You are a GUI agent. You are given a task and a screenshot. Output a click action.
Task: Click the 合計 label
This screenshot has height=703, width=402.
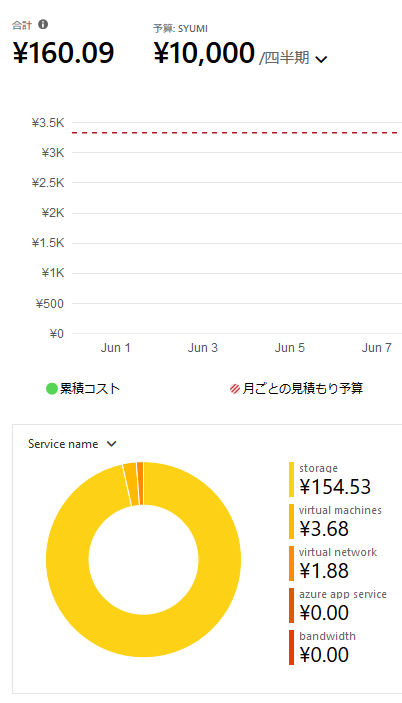tap(22, 25)
